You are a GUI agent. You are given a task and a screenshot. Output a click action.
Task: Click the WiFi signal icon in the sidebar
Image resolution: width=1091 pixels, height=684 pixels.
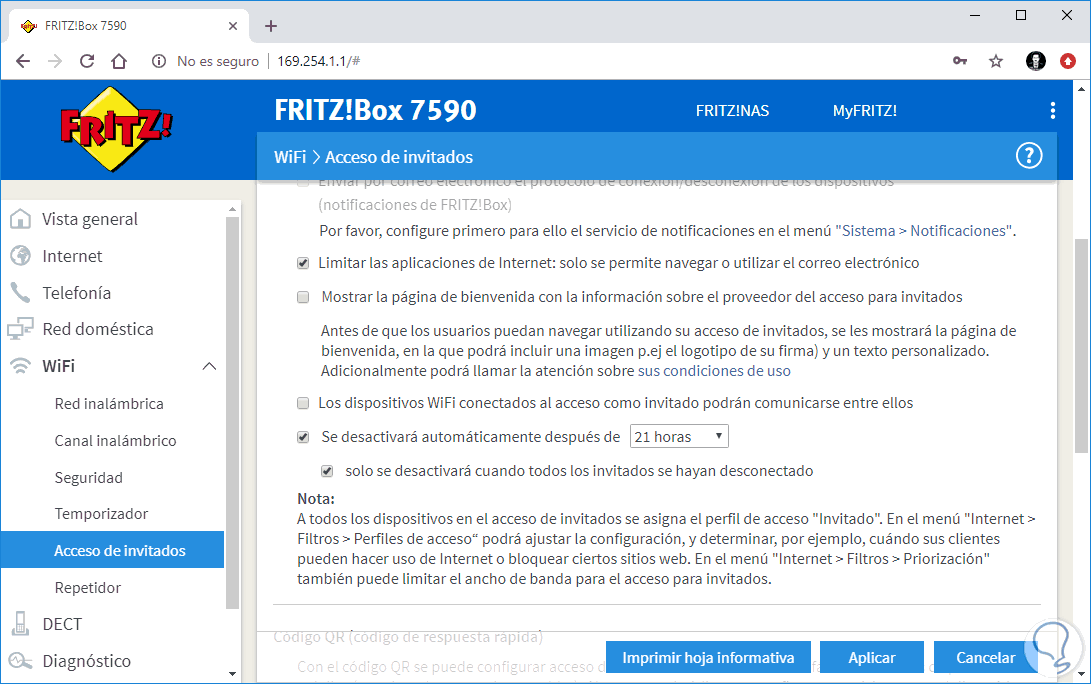pos(20,365)
